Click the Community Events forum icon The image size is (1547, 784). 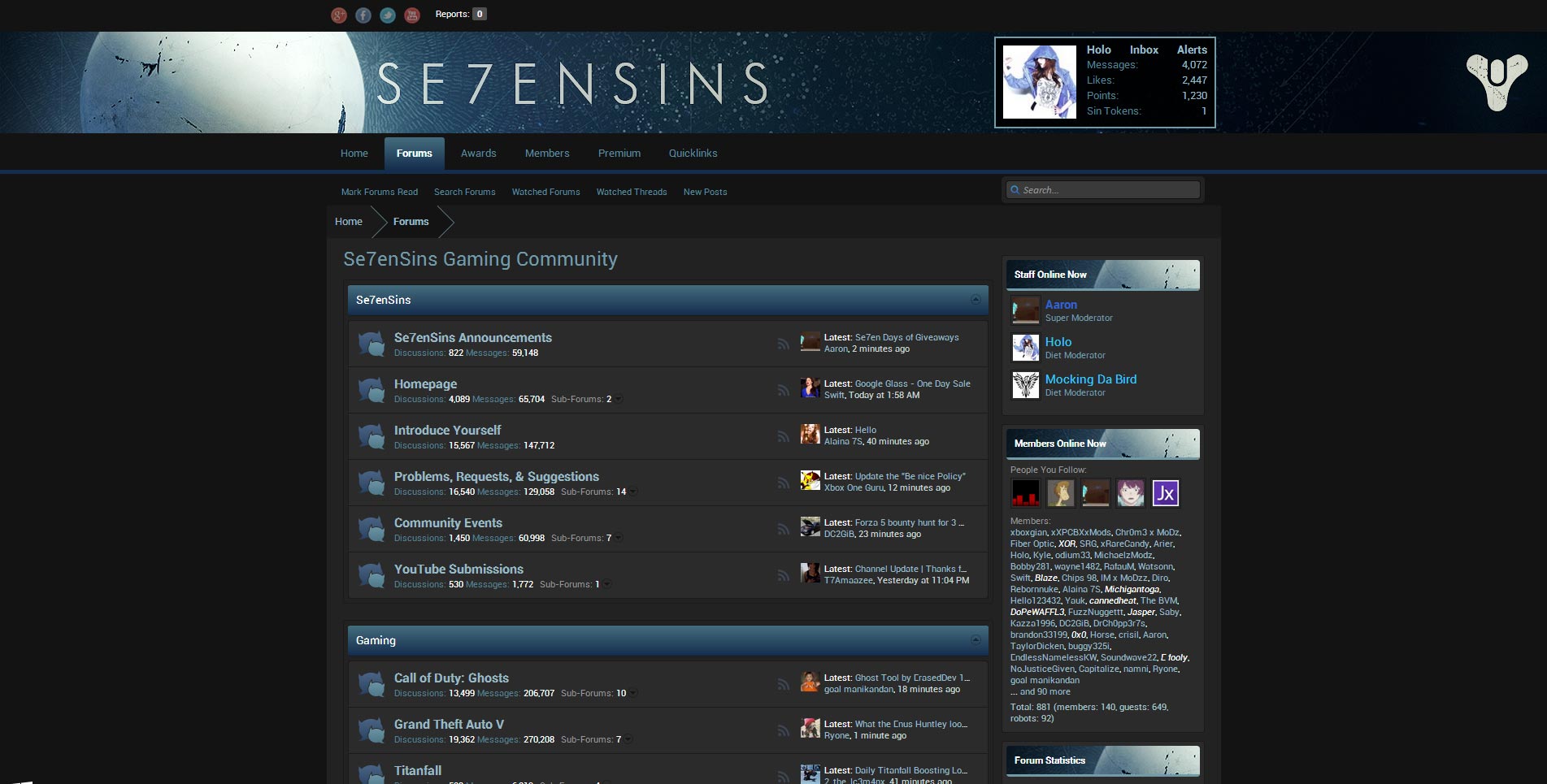click(372, 529)
